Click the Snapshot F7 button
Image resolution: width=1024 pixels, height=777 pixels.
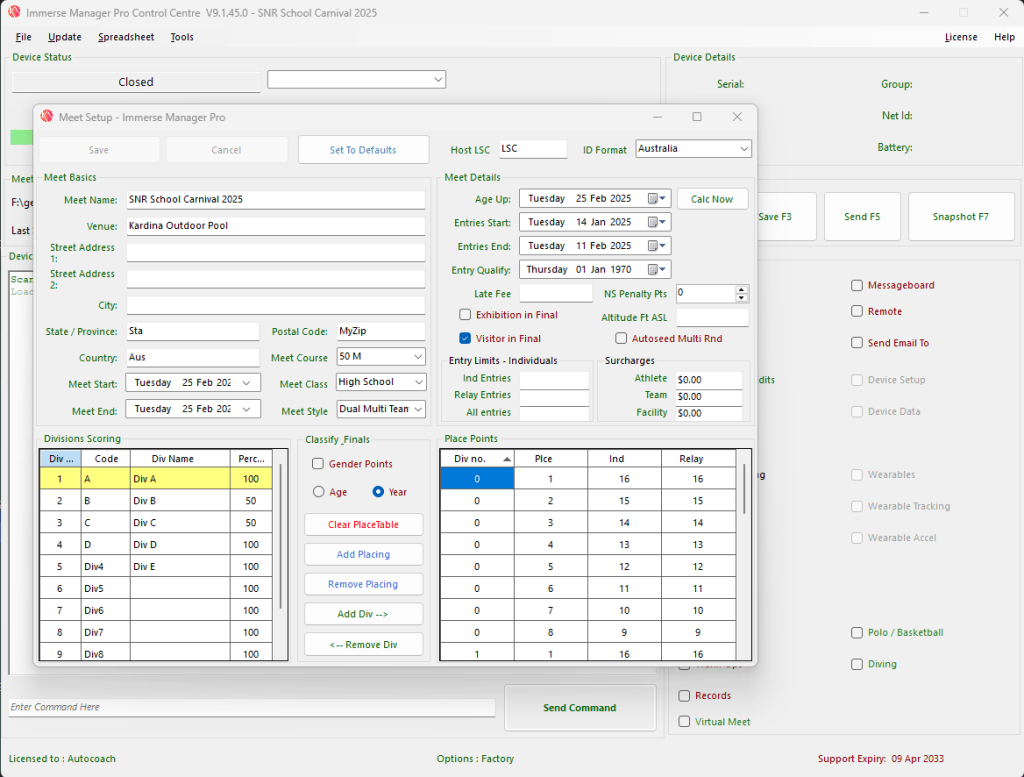[x=961, y=217]
